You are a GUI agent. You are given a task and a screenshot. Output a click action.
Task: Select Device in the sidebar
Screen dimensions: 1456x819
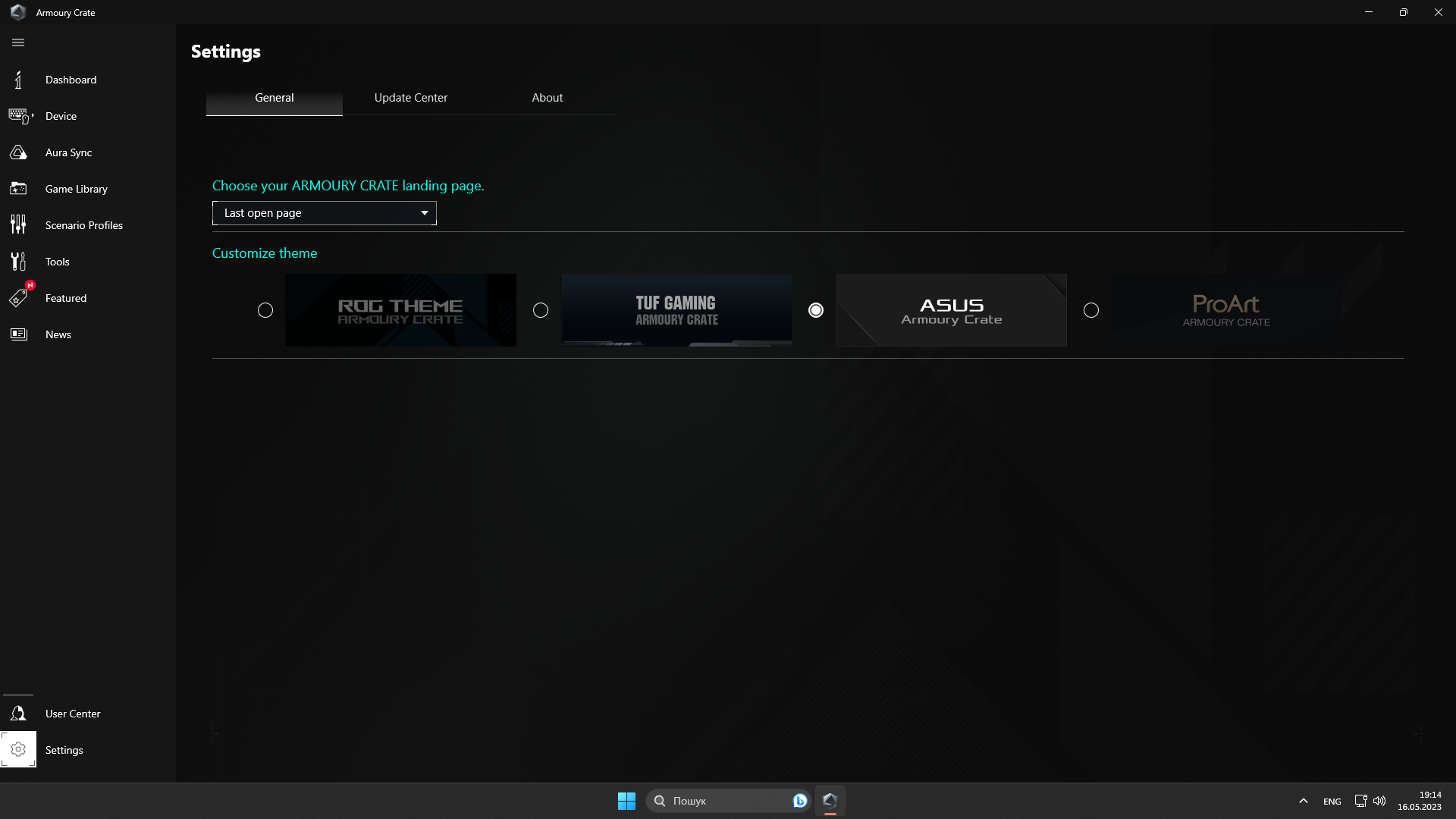point(61,115)
